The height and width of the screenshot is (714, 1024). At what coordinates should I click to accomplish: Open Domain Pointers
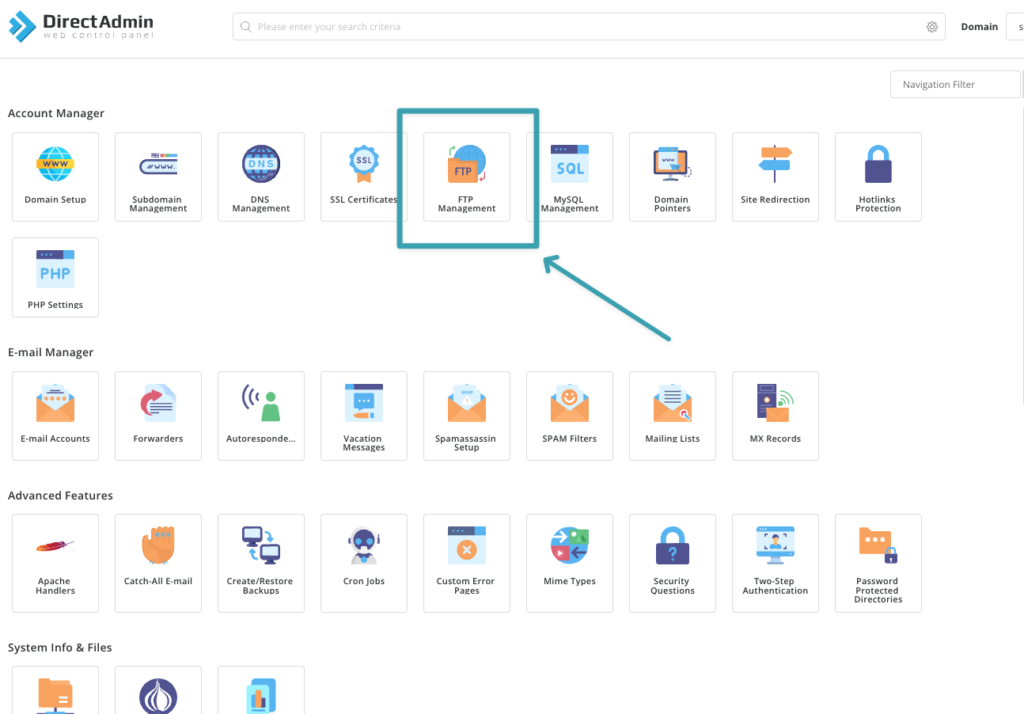pyautogui.click(x=673, y=177)
